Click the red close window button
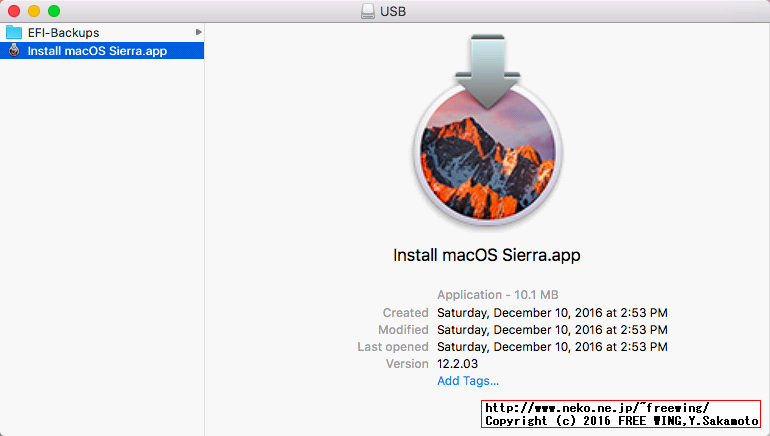 click(x=14, y=11)
